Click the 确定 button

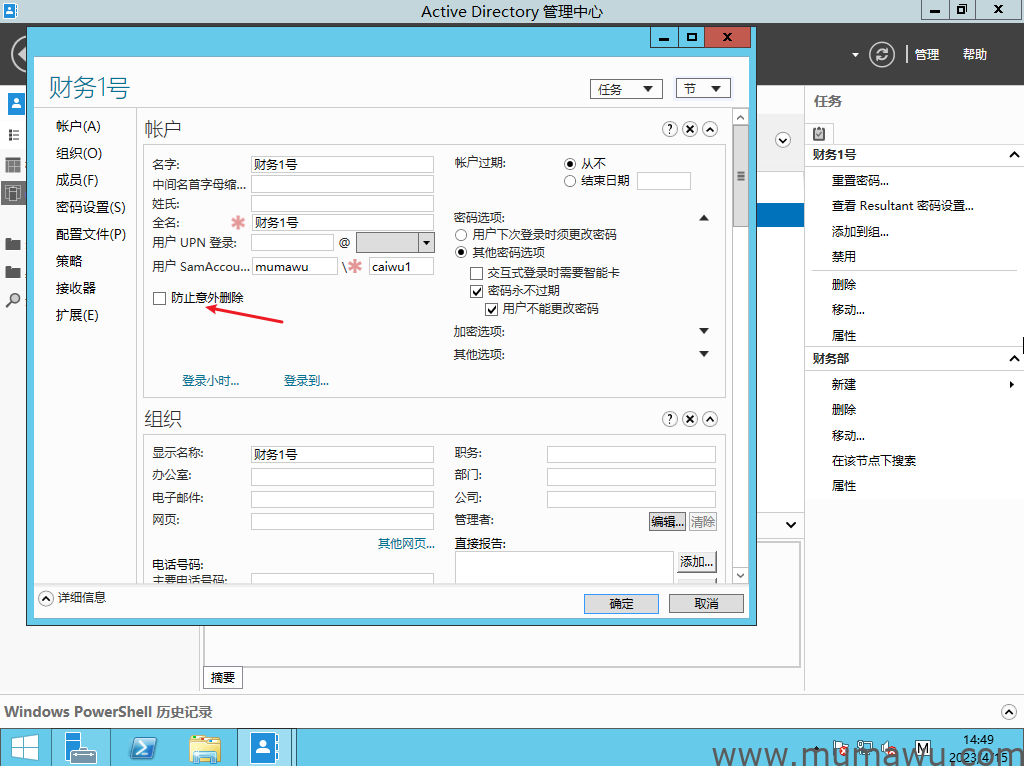point(621,603)
